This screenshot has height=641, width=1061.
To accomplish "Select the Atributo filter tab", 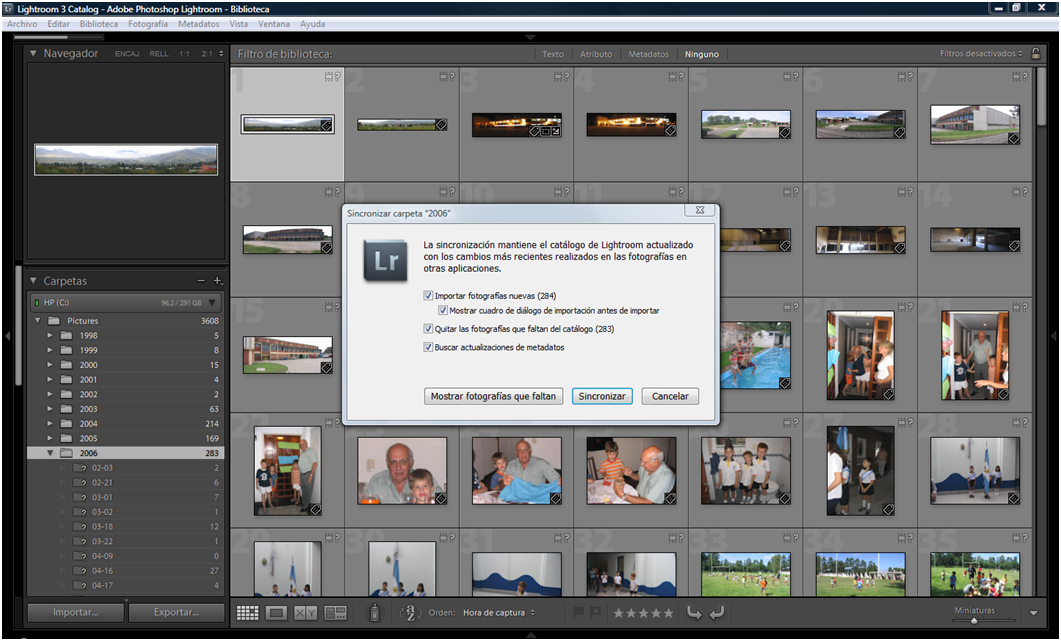I will tap(596, 54).
